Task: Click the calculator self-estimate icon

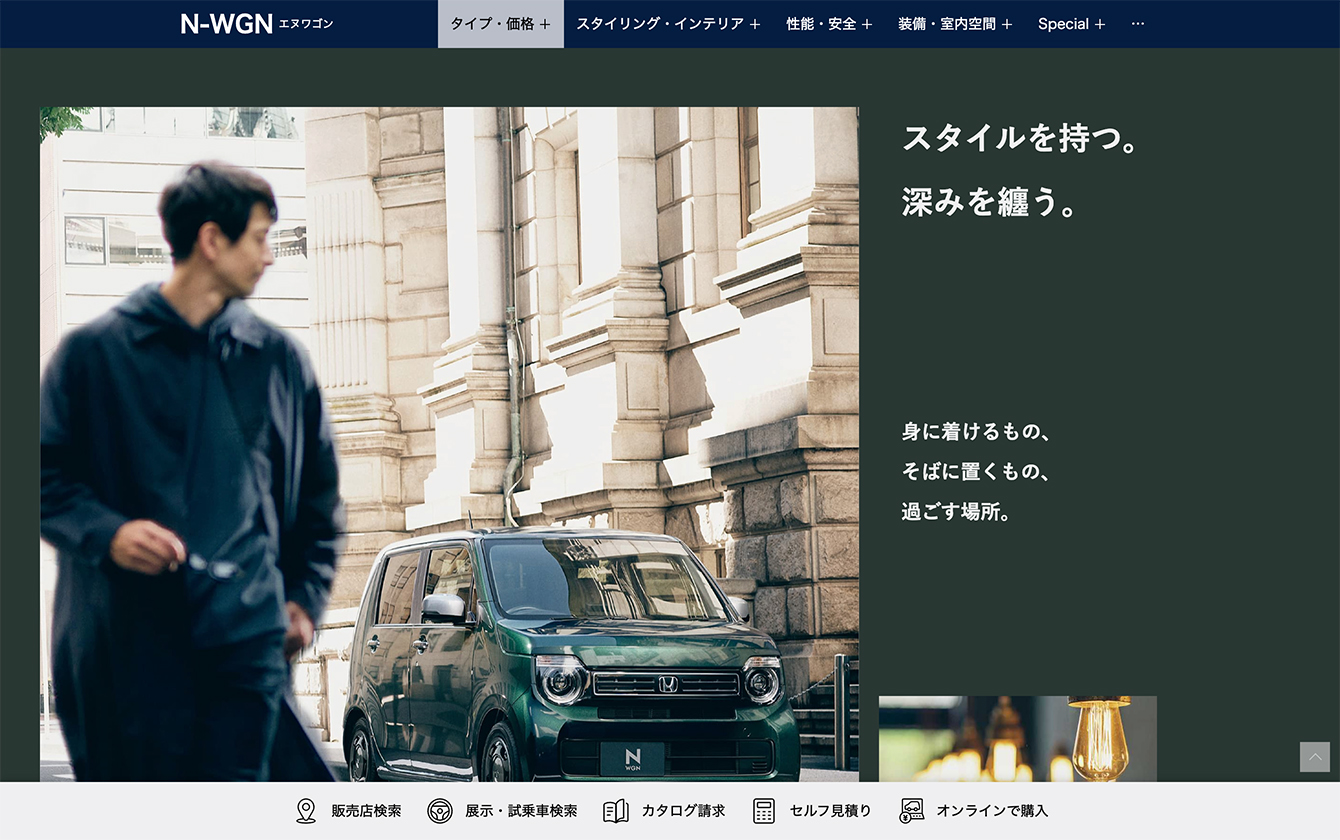Action: (764, 811)
